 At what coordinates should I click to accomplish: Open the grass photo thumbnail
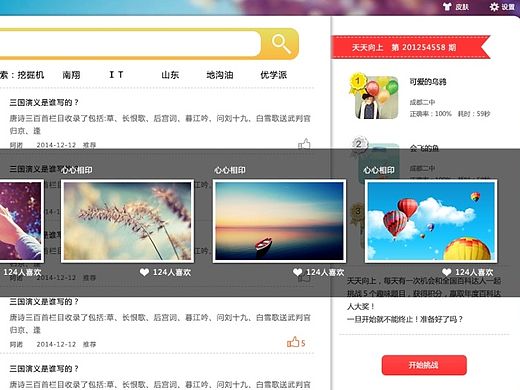pos(127,221)
